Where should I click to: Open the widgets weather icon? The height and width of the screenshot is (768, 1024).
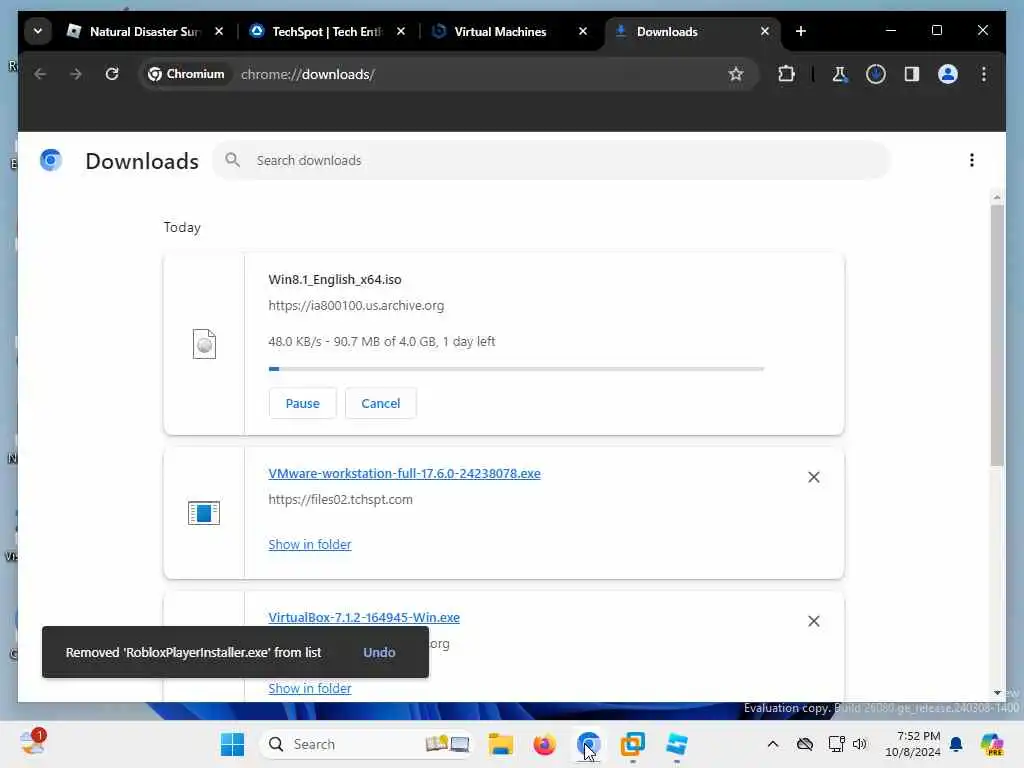(32, 743)
